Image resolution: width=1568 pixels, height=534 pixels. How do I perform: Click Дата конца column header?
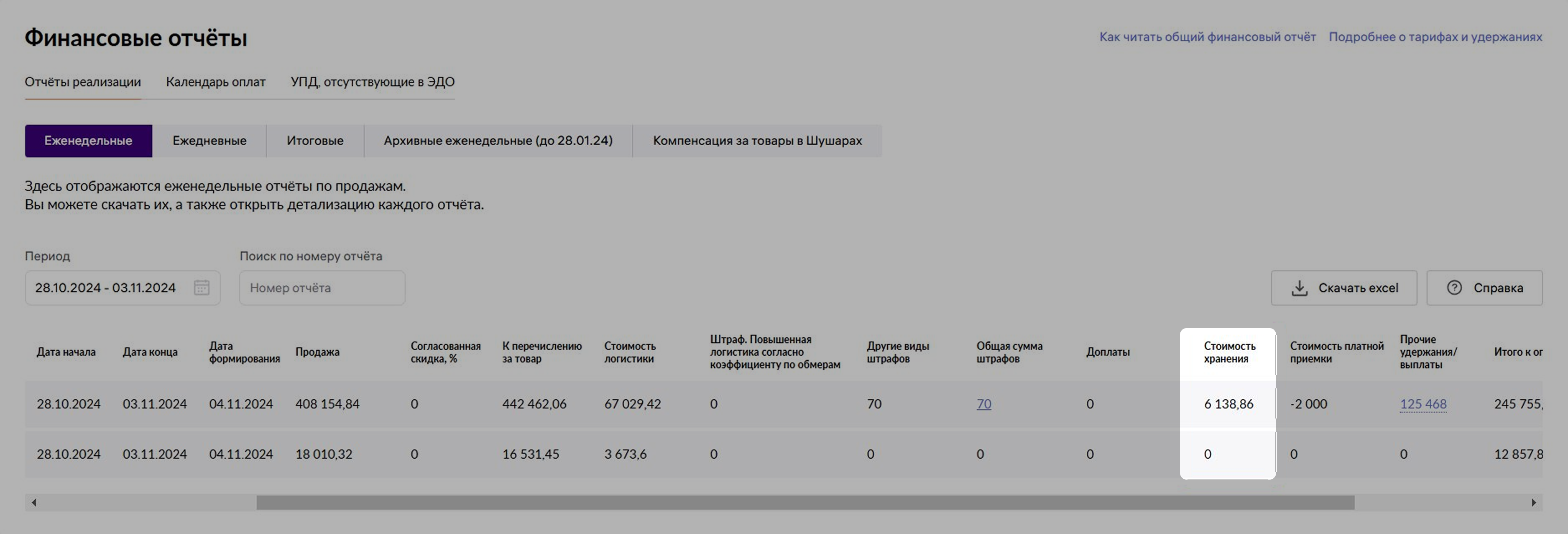pos(150,352)
